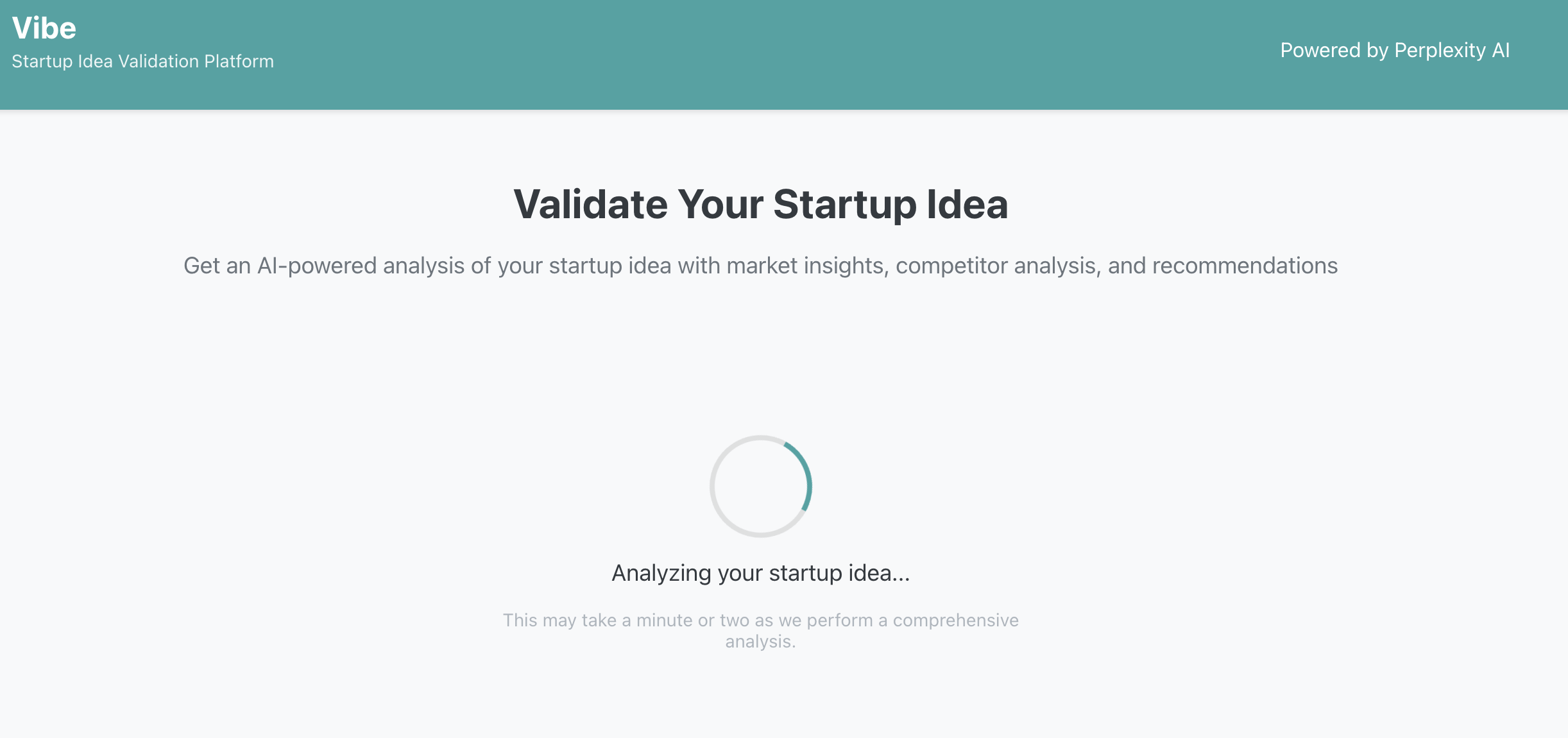Click the page background below the spinner

[x=761, y=693]
